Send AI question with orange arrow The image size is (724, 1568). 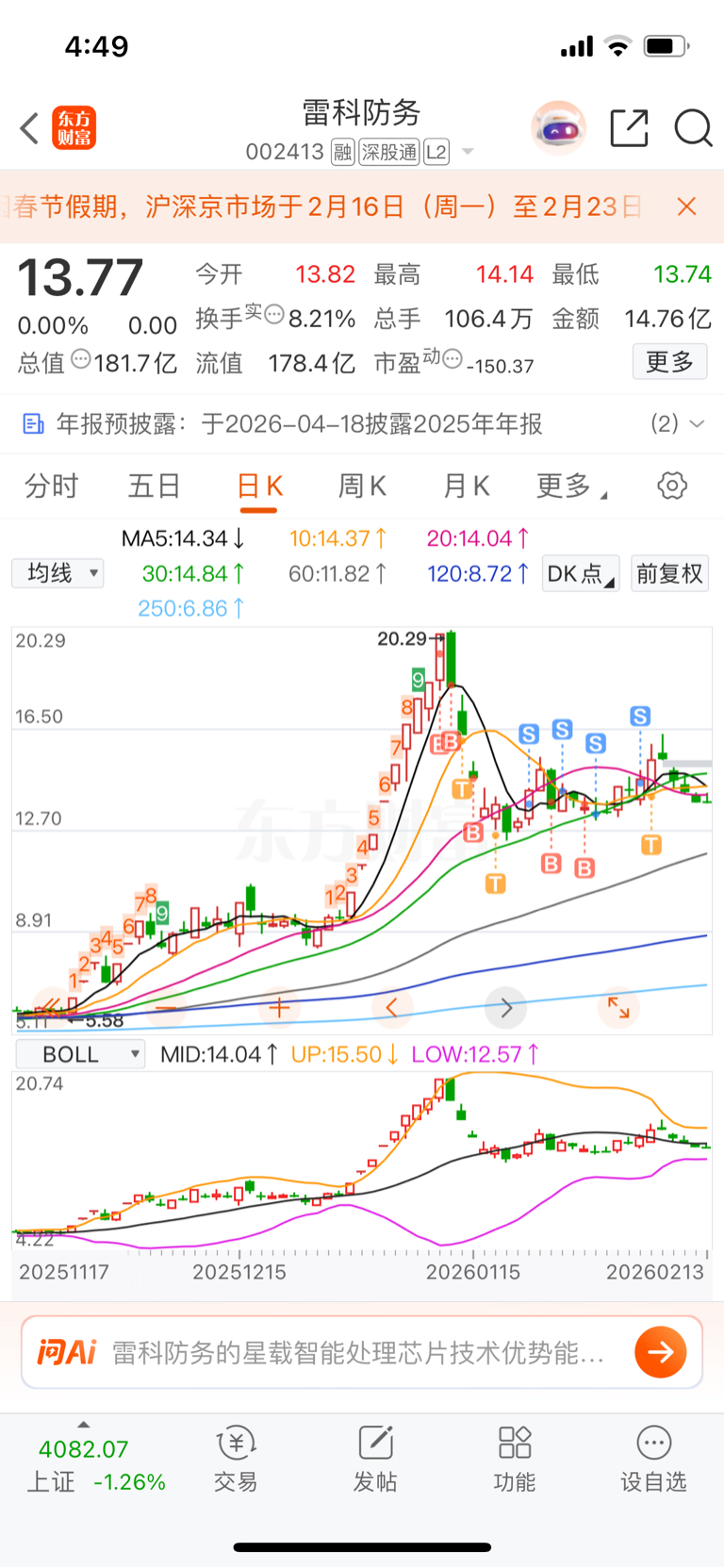pos(660,1353)
